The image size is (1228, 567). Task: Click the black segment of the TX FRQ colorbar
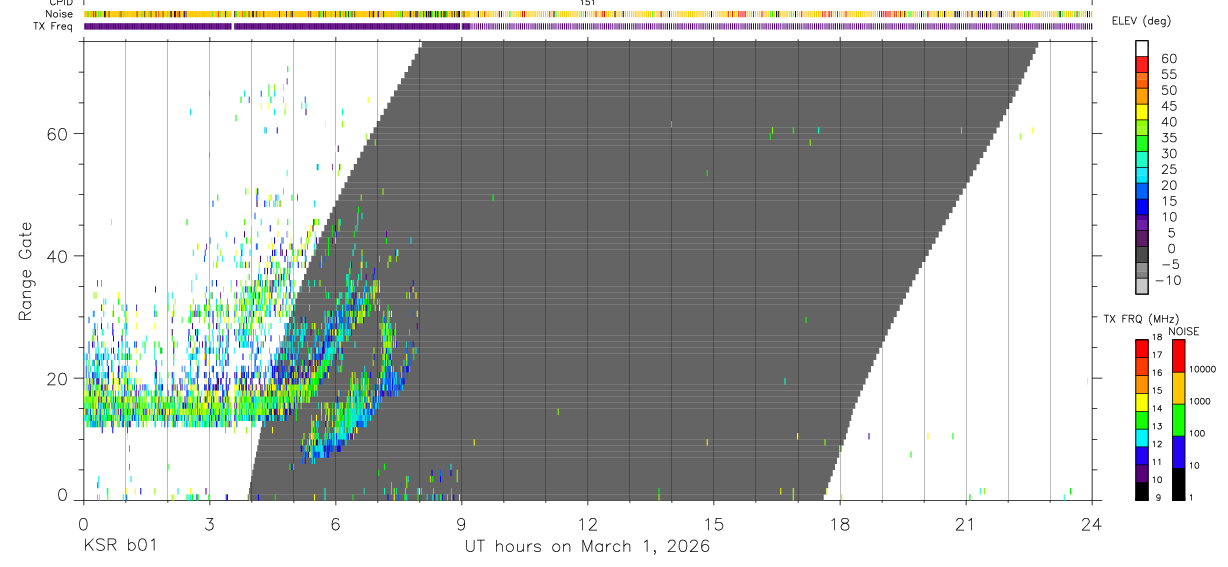click(1142, 491)
